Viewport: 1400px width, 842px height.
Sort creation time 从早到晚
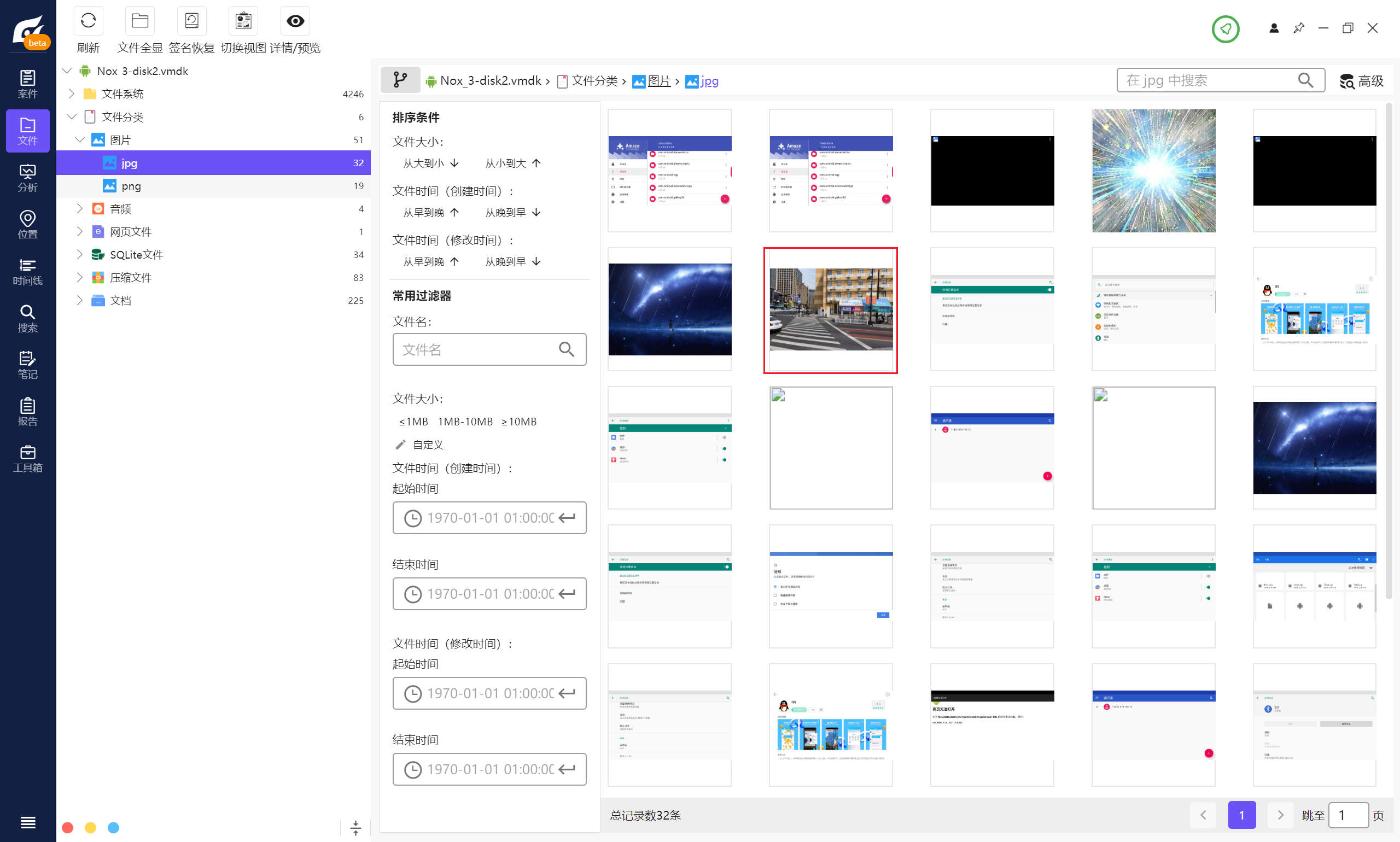click(431, 212)
